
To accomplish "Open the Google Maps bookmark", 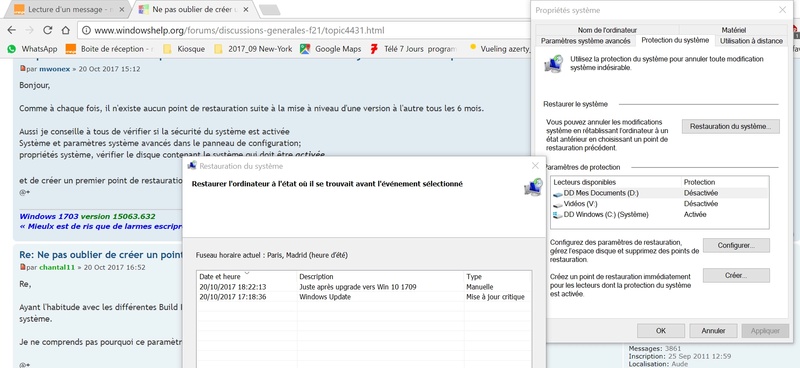I will pyautogui.click(x=331, y=49).
